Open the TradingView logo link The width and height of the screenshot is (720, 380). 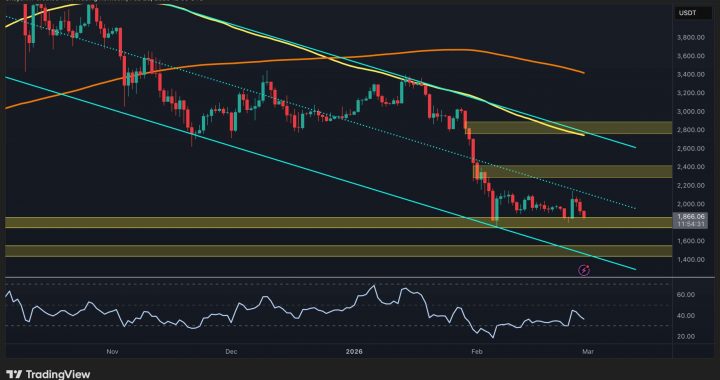point(48,374)
